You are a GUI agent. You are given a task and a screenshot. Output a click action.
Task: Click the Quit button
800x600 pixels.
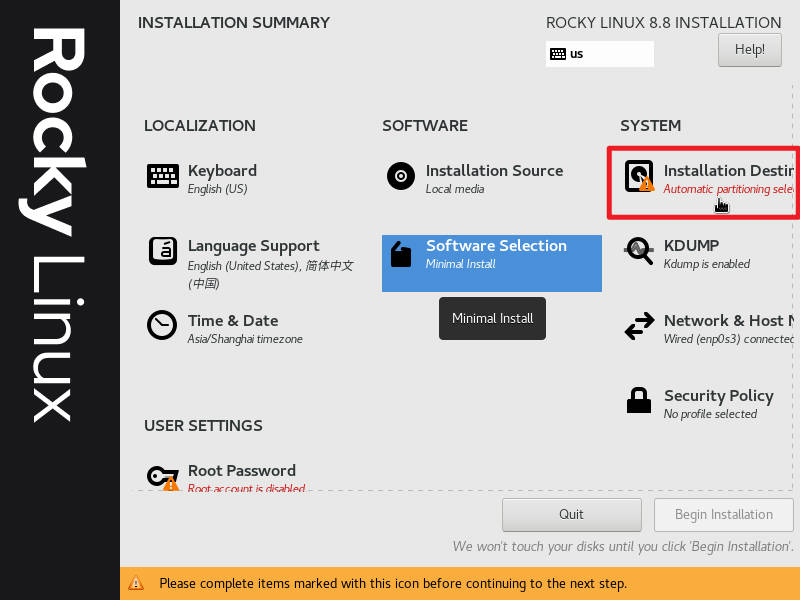[x=571, y=514]
